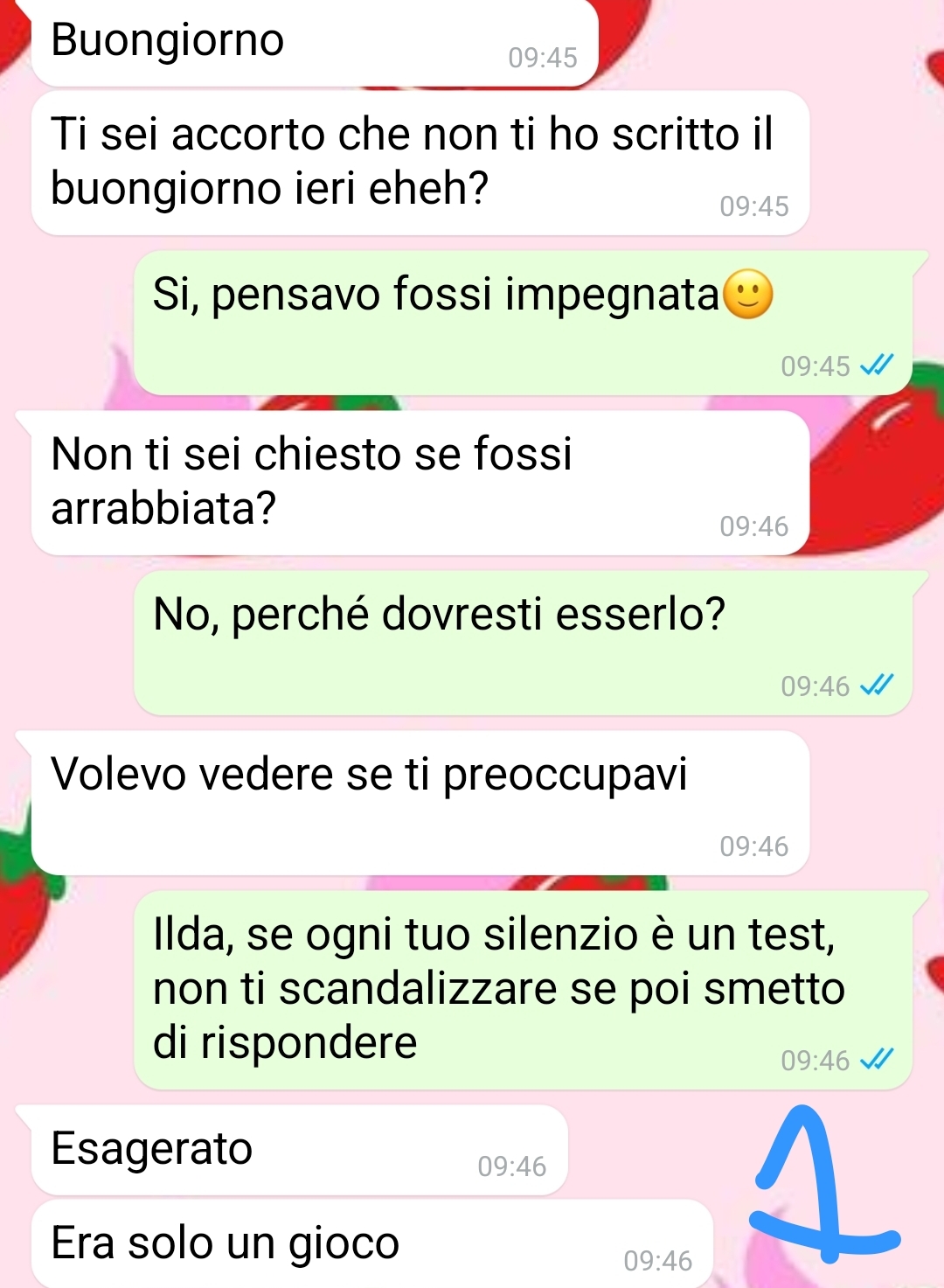Tap the 09:46 timestamp on 'Esagerato'

coord(512,1166)
